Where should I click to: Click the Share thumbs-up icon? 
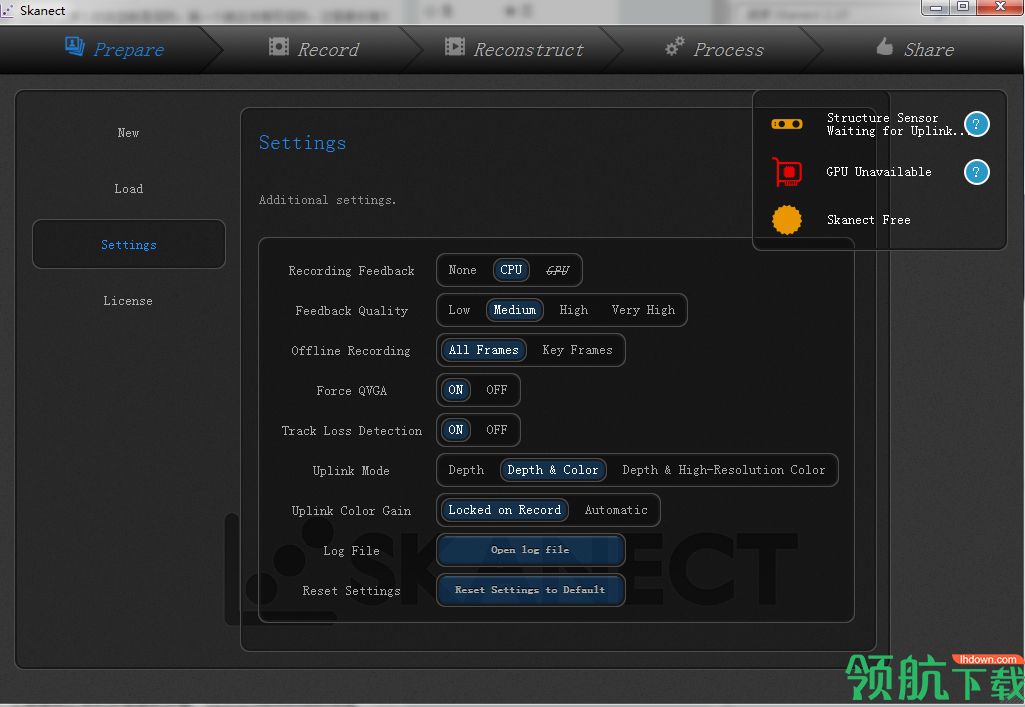tap(884, 46)
